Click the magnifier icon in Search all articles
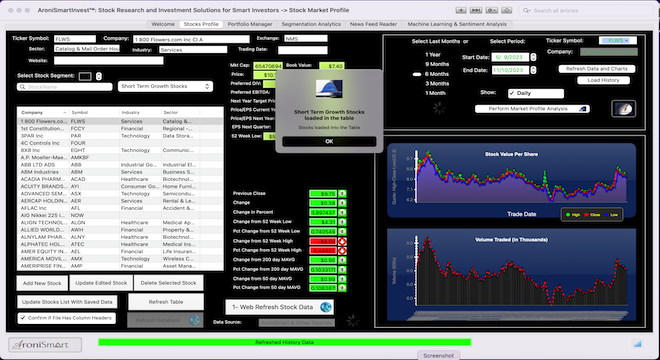The height and width of the screenshot is (360, 660). 527,11
